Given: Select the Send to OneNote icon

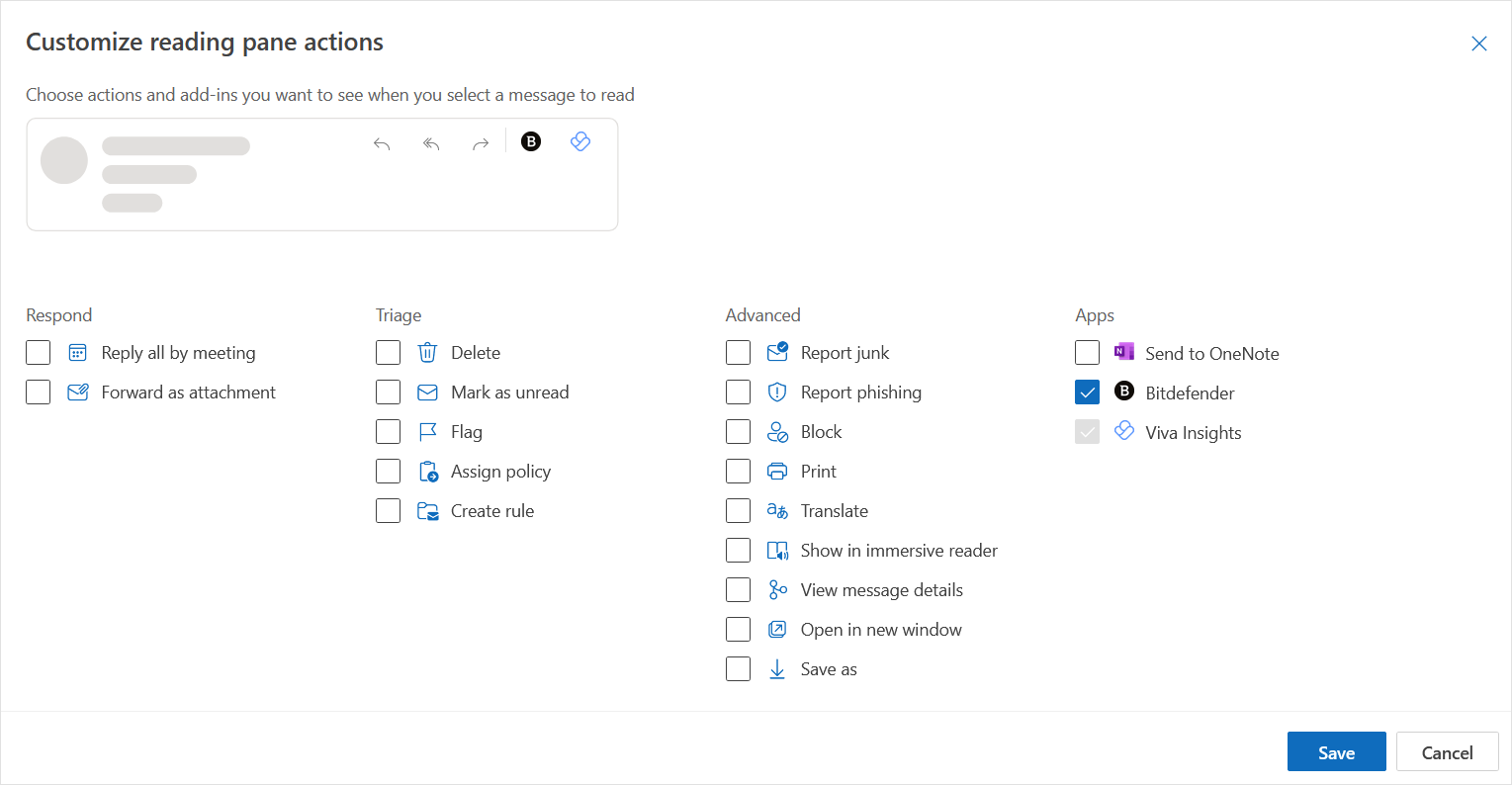Looking at the screenshot, I should click(x=1123, y=352).
